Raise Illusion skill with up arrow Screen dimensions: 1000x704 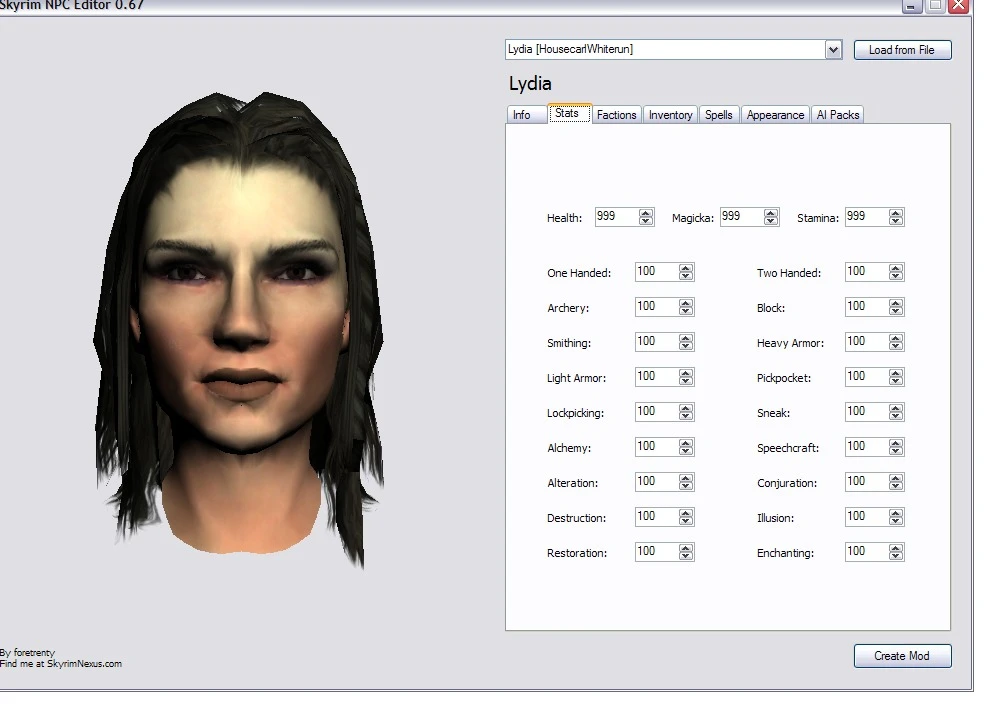point(895,513)
